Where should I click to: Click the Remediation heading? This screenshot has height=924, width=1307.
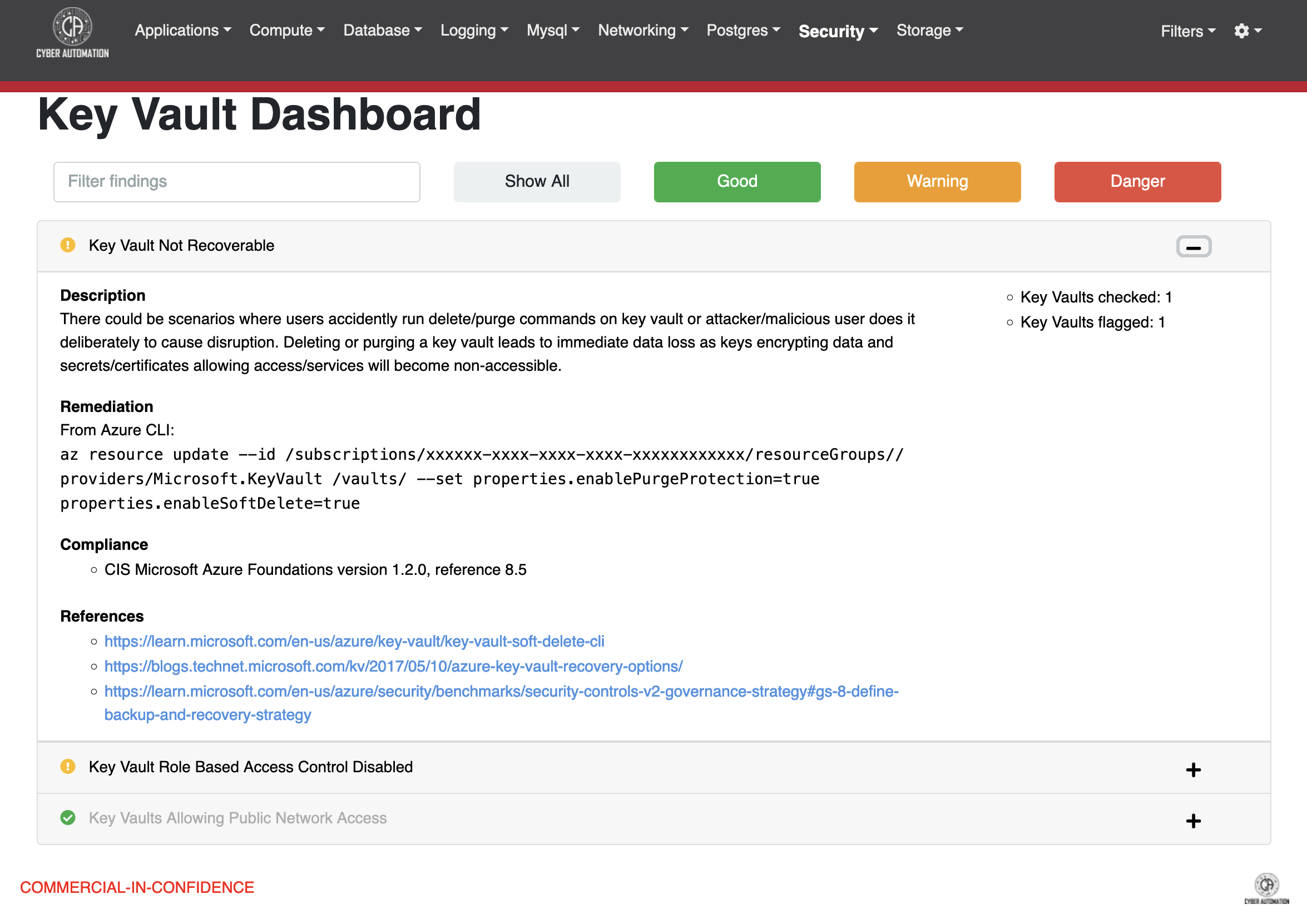coord(106,406)
